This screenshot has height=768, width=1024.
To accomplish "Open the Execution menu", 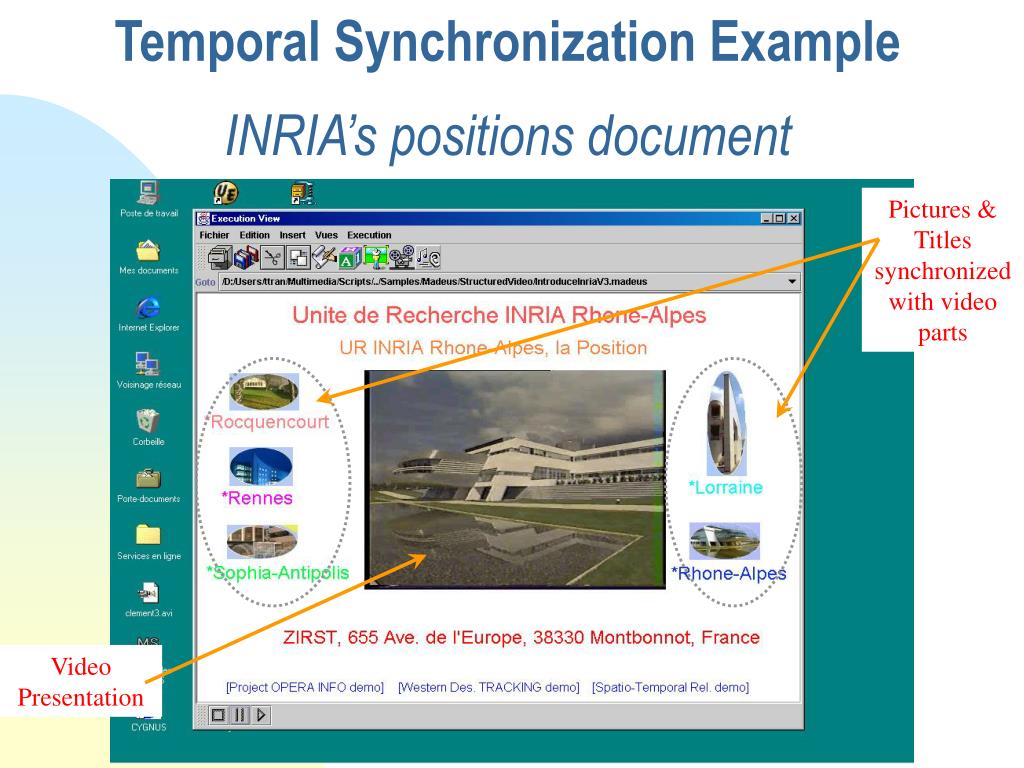I will tap(369, 235).
